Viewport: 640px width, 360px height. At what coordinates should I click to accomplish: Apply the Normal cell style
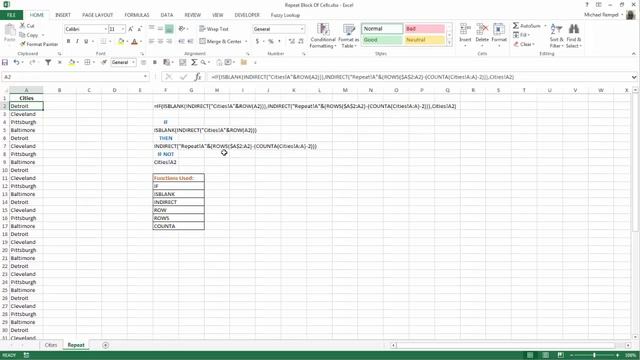pyautogui.click(x=382, y=29)
